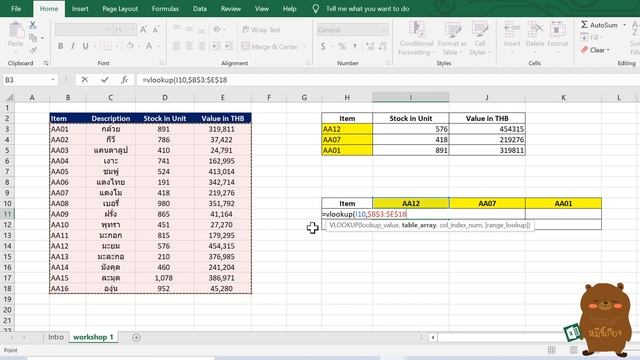Click Fill button in Editing group
Image resolution: width=640 pixels, height=360 pixels.
(591, 38)
